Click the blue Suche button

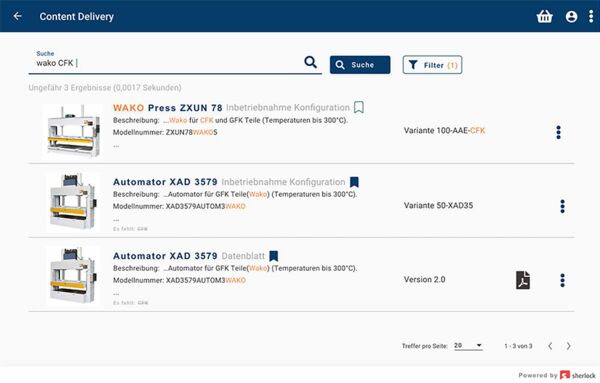pos(360,65)
